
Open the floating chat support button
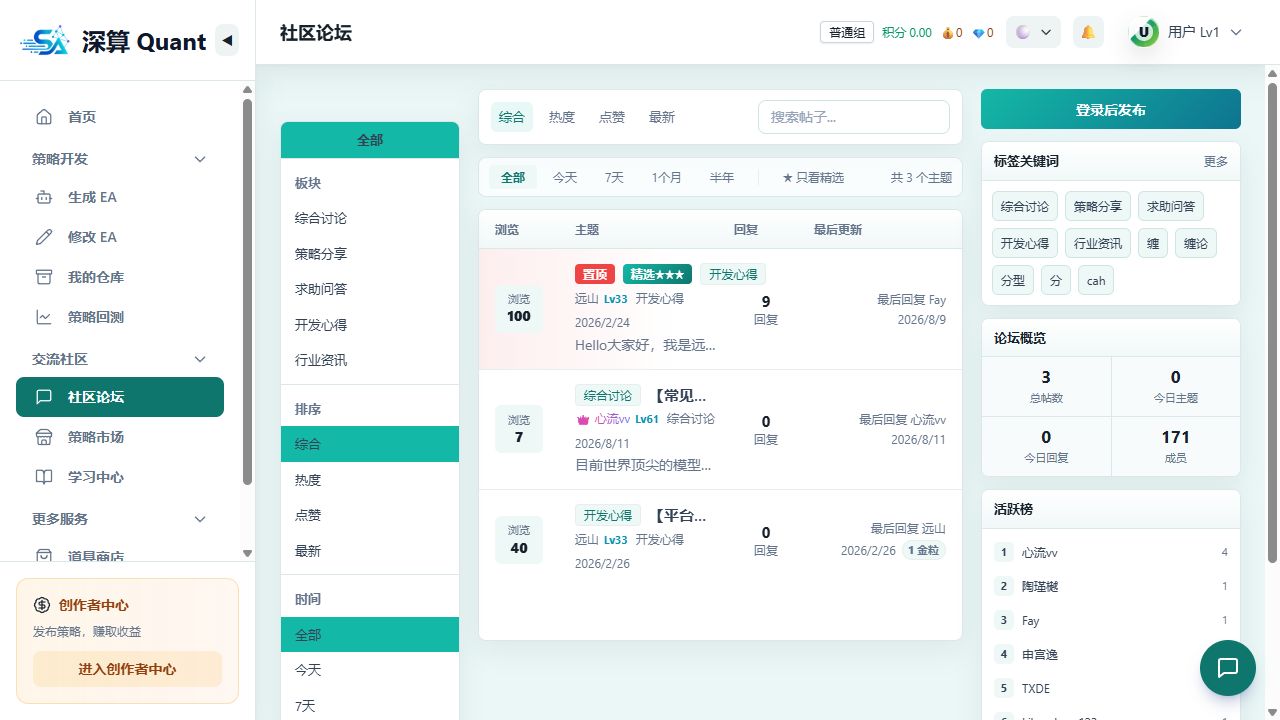[x=1227, y=667]
